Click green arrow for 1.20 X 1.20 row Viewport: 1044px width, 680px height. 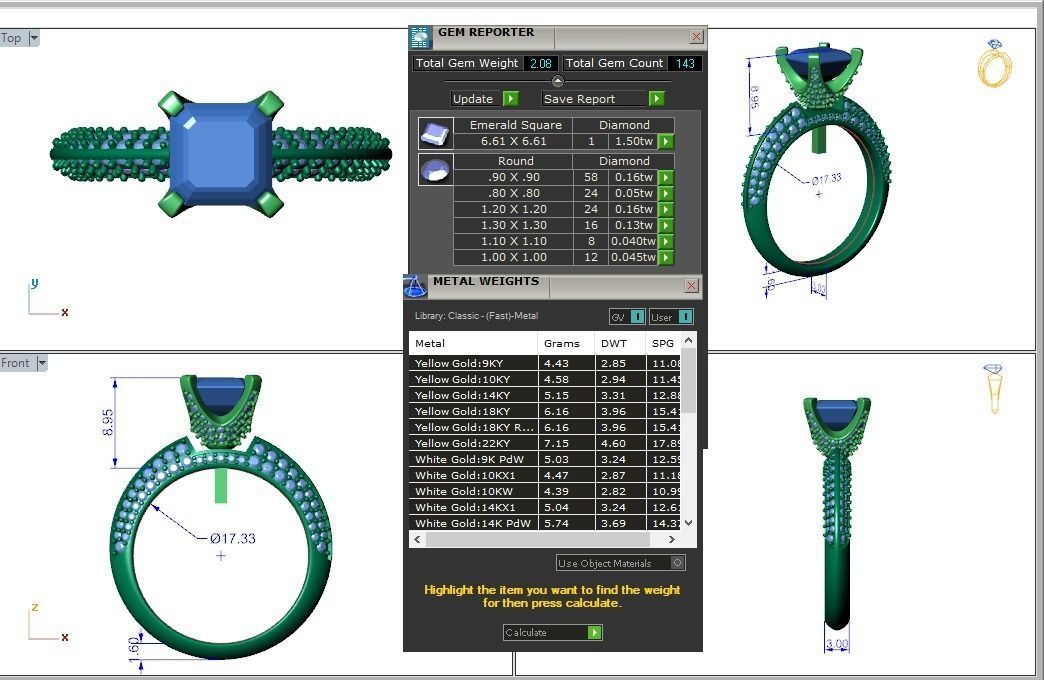[666, 209]
